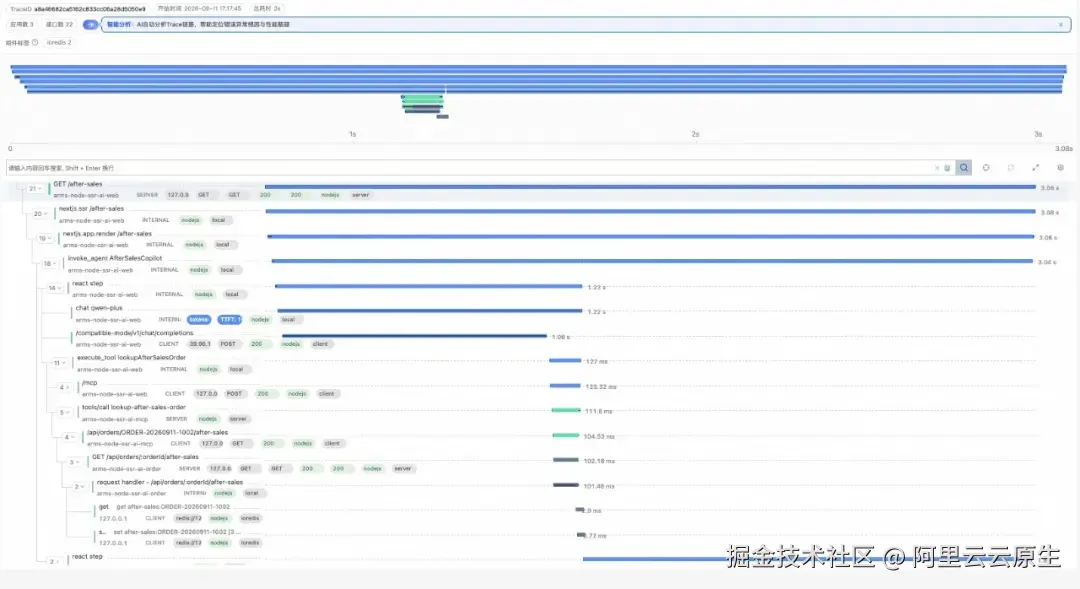Click the AI smart analysis sparkle icon

[x=90, y=24]
